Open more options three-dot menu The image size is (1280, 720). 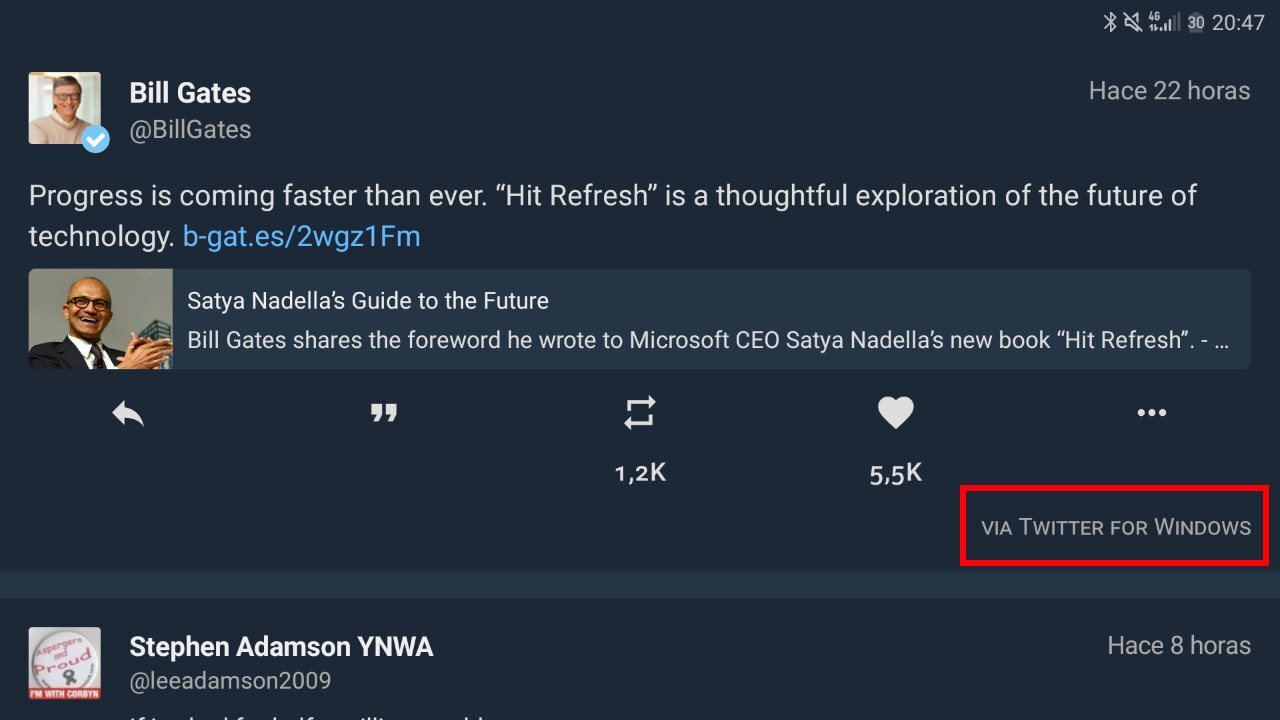1152,413
